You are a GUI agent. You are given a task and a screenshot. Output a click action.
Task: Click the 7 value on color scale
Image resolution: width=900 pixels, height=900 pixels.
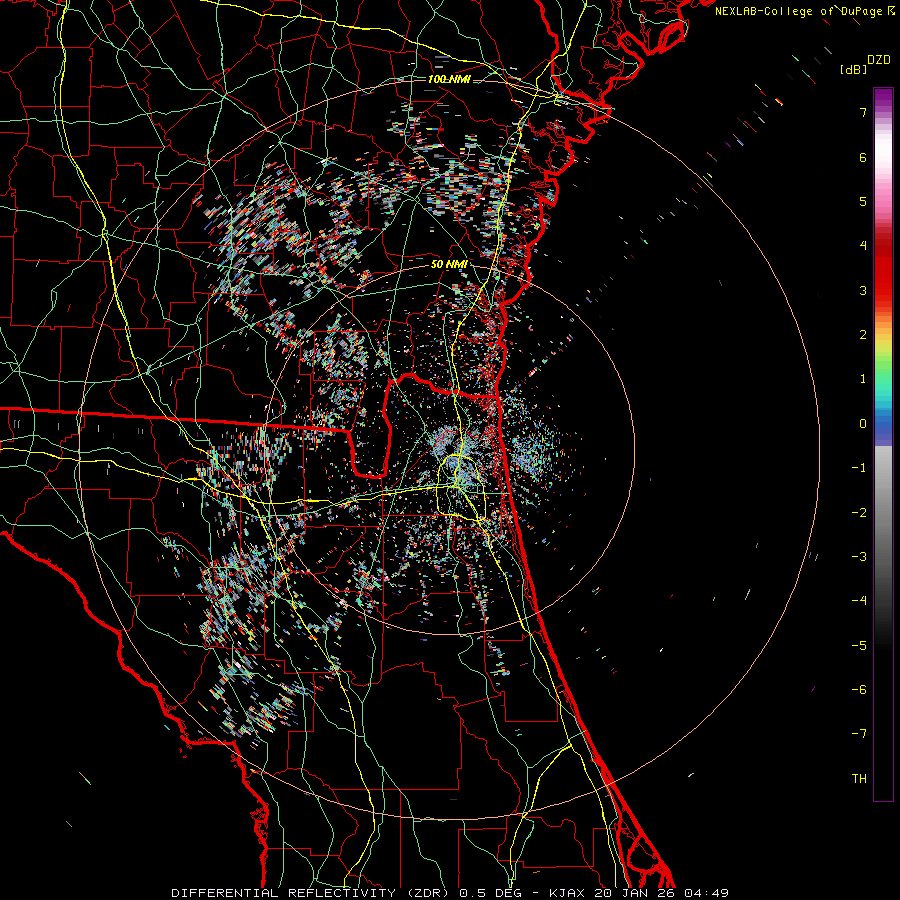click(863, 112)
